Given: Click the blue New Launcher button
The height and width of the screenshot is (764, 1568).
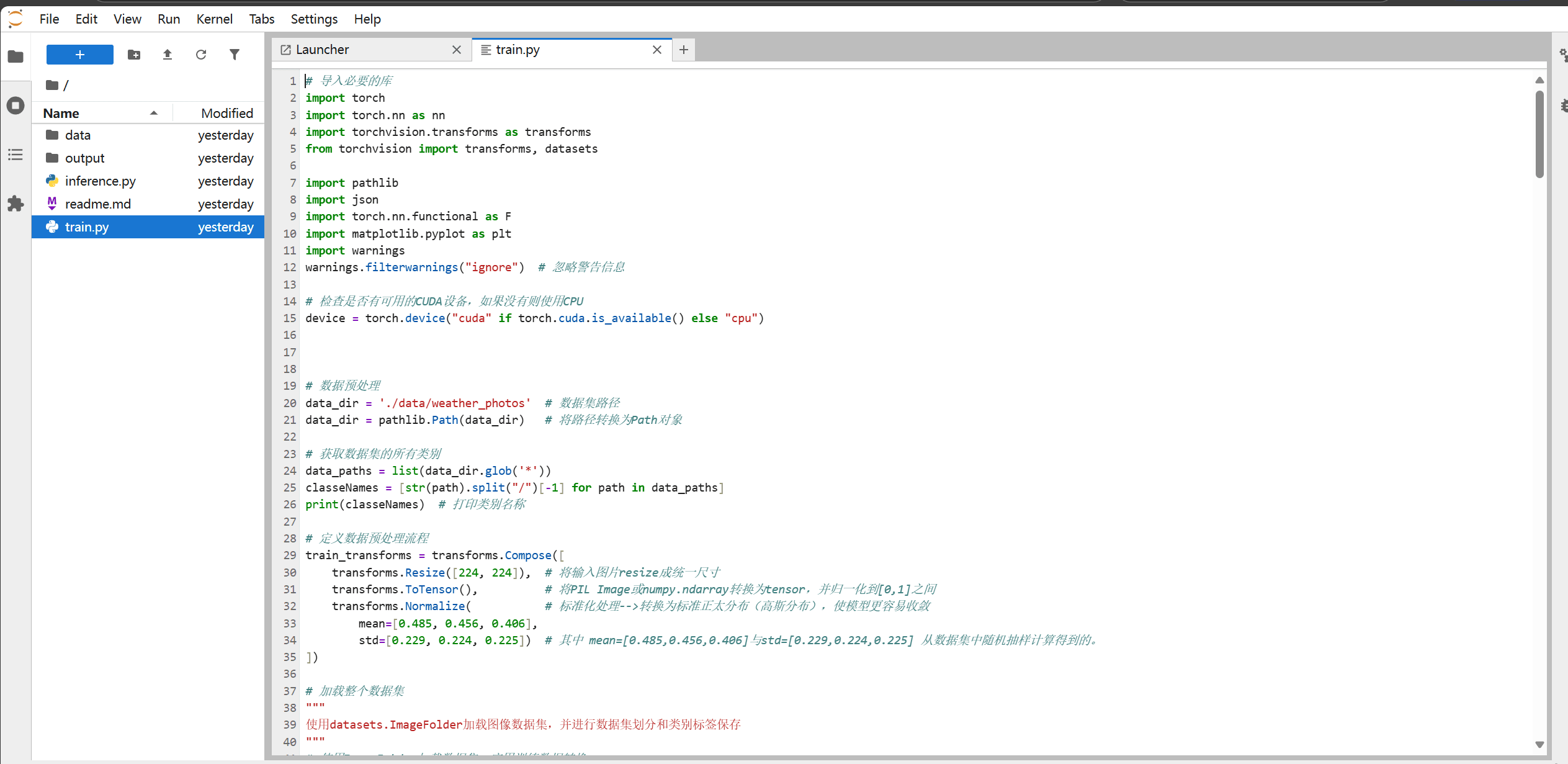Looking at the screenshot, I should coord(80,55).
